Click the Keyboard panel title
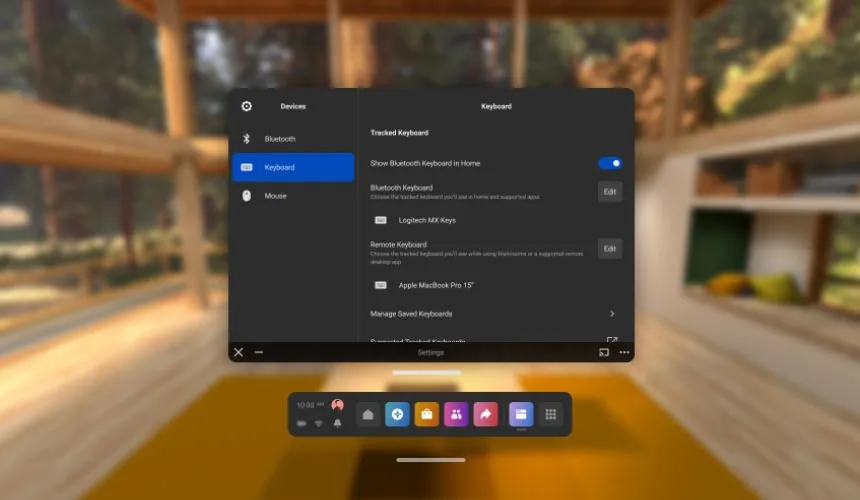 click(x=496, y=106)
